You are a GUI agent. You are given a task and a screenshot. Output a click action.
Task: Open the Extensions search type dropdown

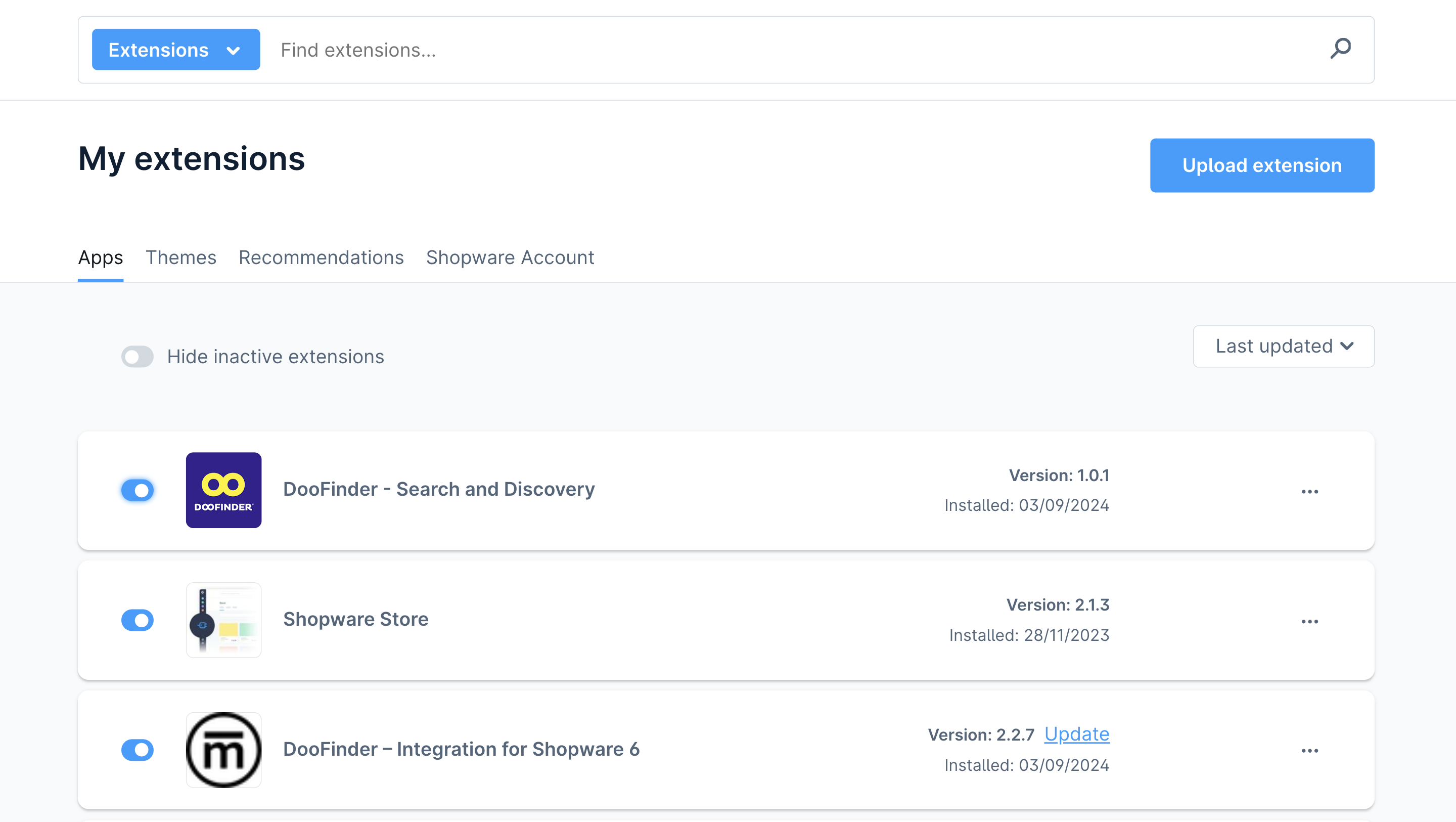176,50
